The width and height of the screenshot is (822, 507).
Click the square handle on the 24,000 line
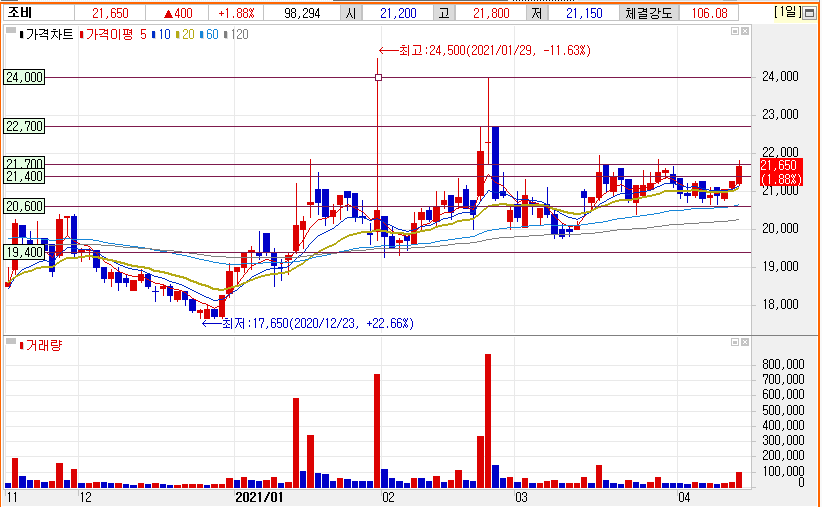[x=378, y=78]
